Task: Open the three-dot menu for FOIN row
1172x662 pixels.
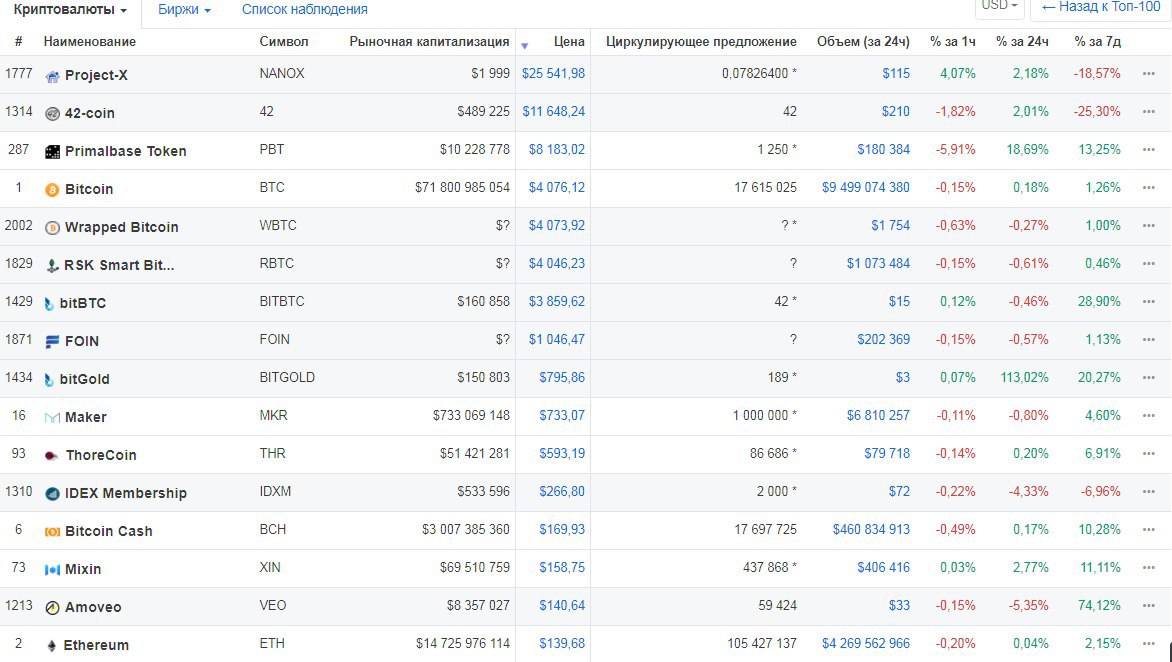Action: click(x=1149, y=339)
